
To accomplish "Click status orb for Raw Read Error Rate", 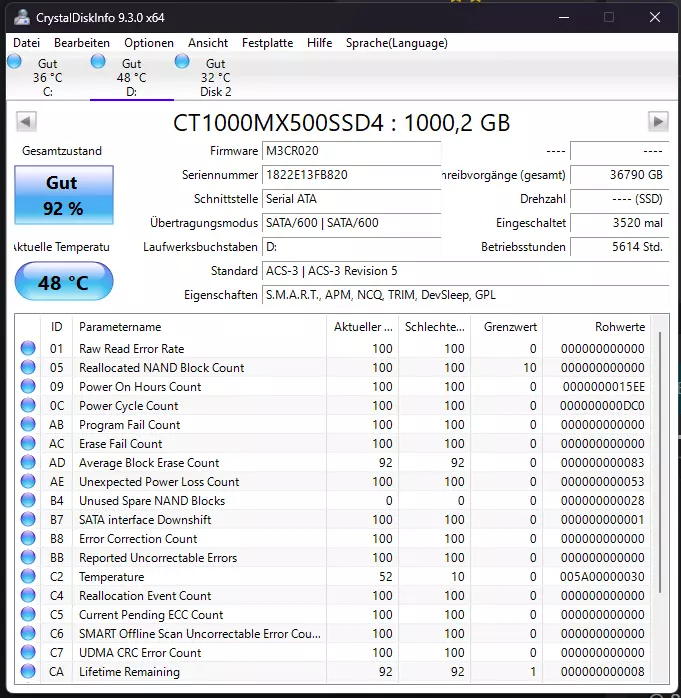I will pos(28,348).
